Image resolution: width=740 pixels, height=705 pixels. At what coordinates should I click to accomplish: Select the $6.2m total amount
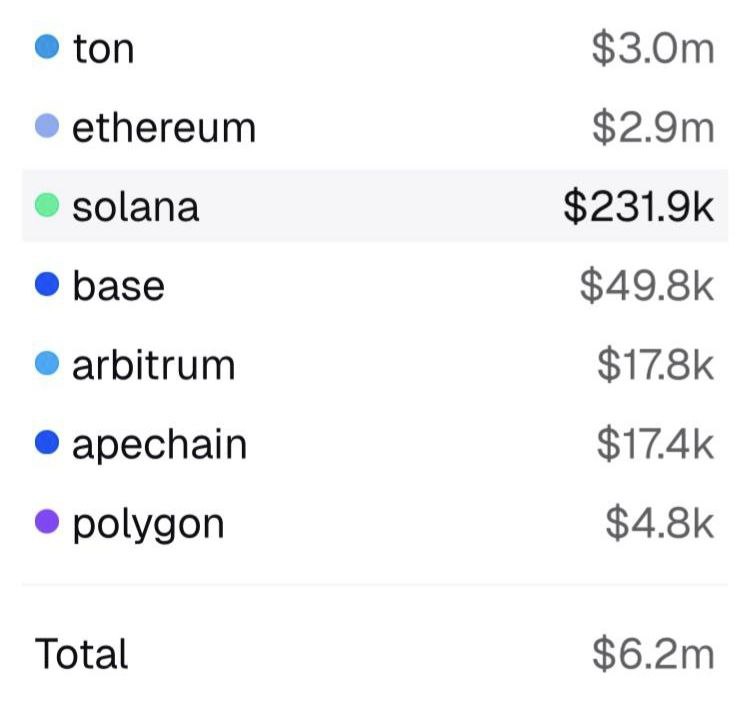pos(653,654)
